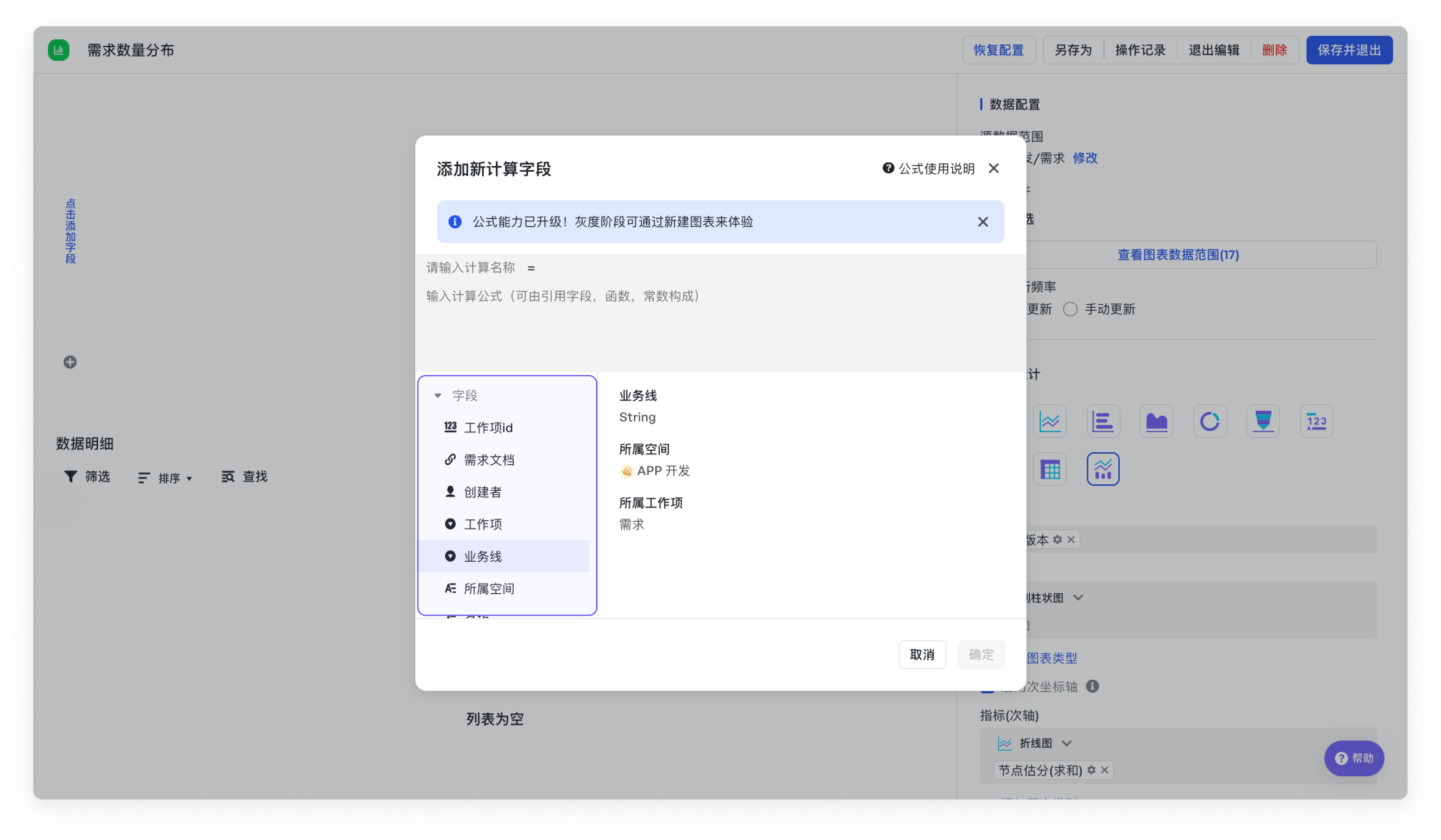Click 保存并退出 button
The height and width of the screenshot is (840, 1441).
click(x=1349, y=50)
